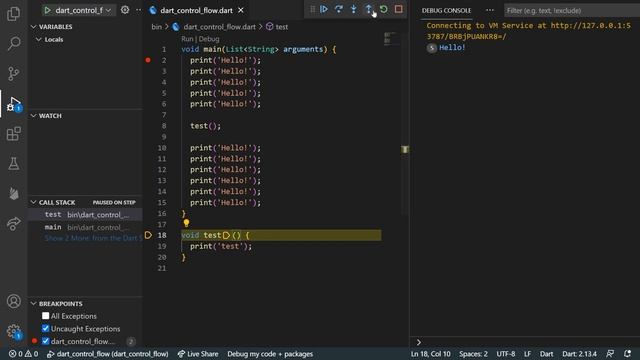The image size is (640, 360).
Task: Open notifications bell in status bar
Action: pyautogui.click(x=627, y=354)
